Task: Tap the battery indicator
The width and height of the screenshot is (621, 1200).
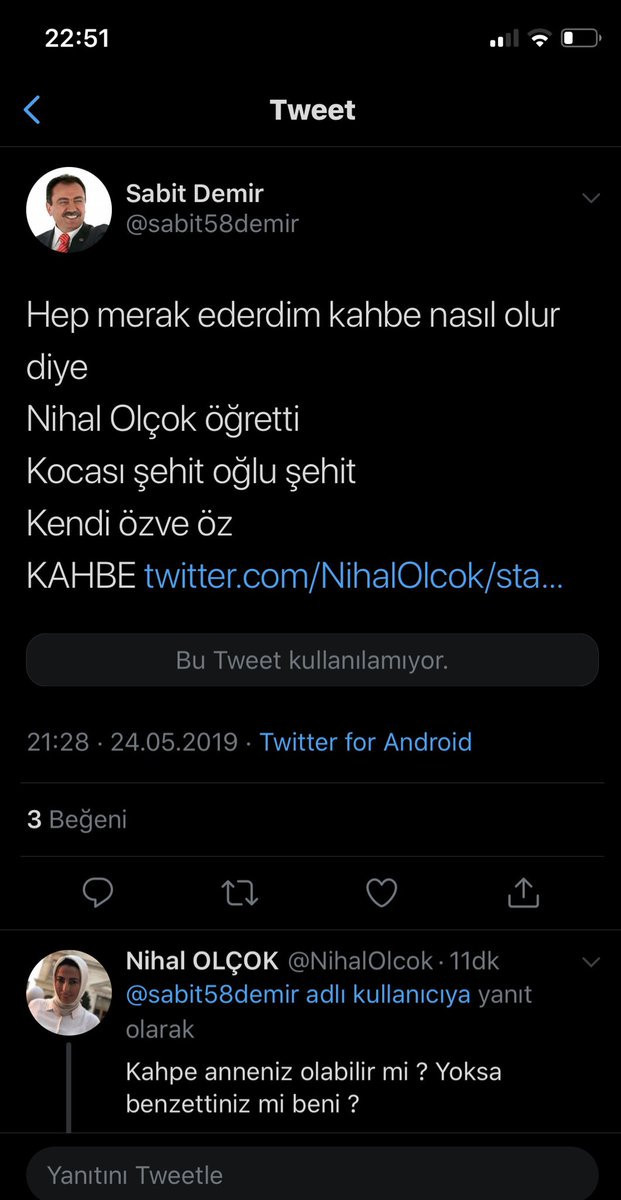Action: pyautogui.click(x=582, y=37)
